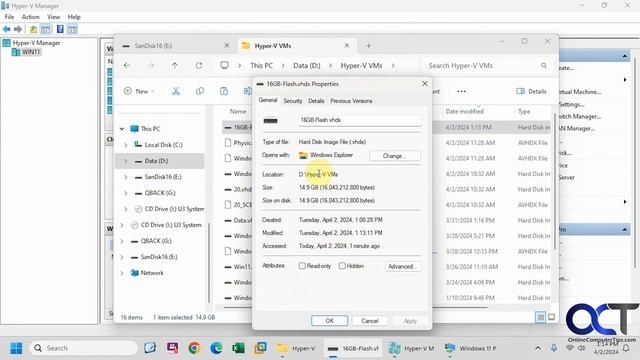This screenshot has height=360, width=640.
Task: Enable the Read-only attribute checkbox
Action: 302,266
